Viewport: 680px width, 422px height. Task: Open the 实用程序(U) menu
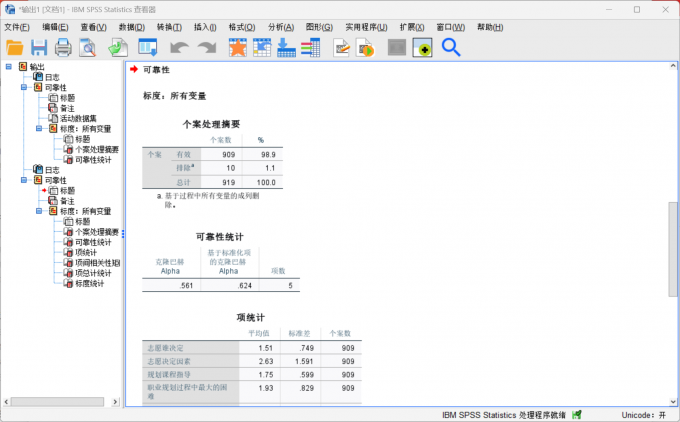(366, 27)
